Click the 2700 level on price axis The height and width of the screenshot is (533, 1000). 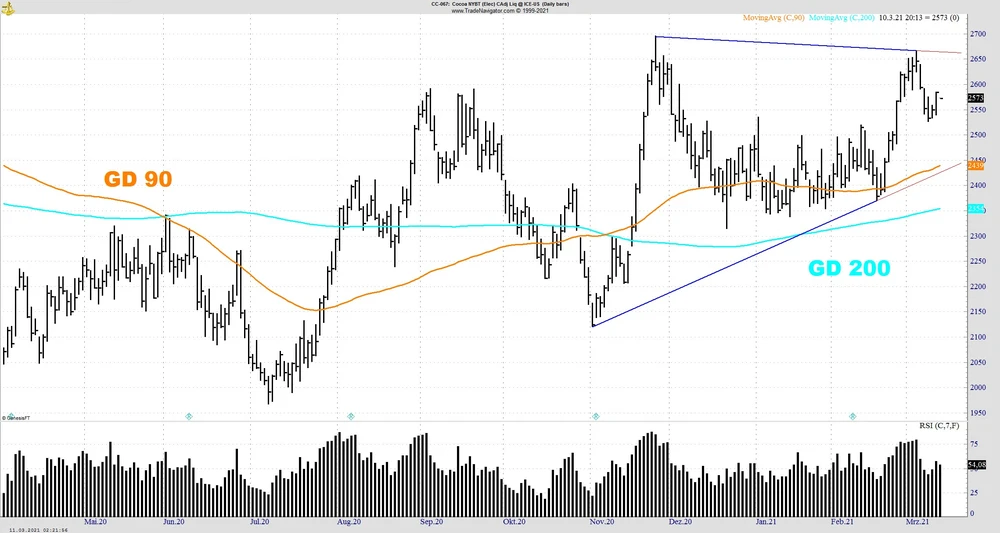click(977, 34)
